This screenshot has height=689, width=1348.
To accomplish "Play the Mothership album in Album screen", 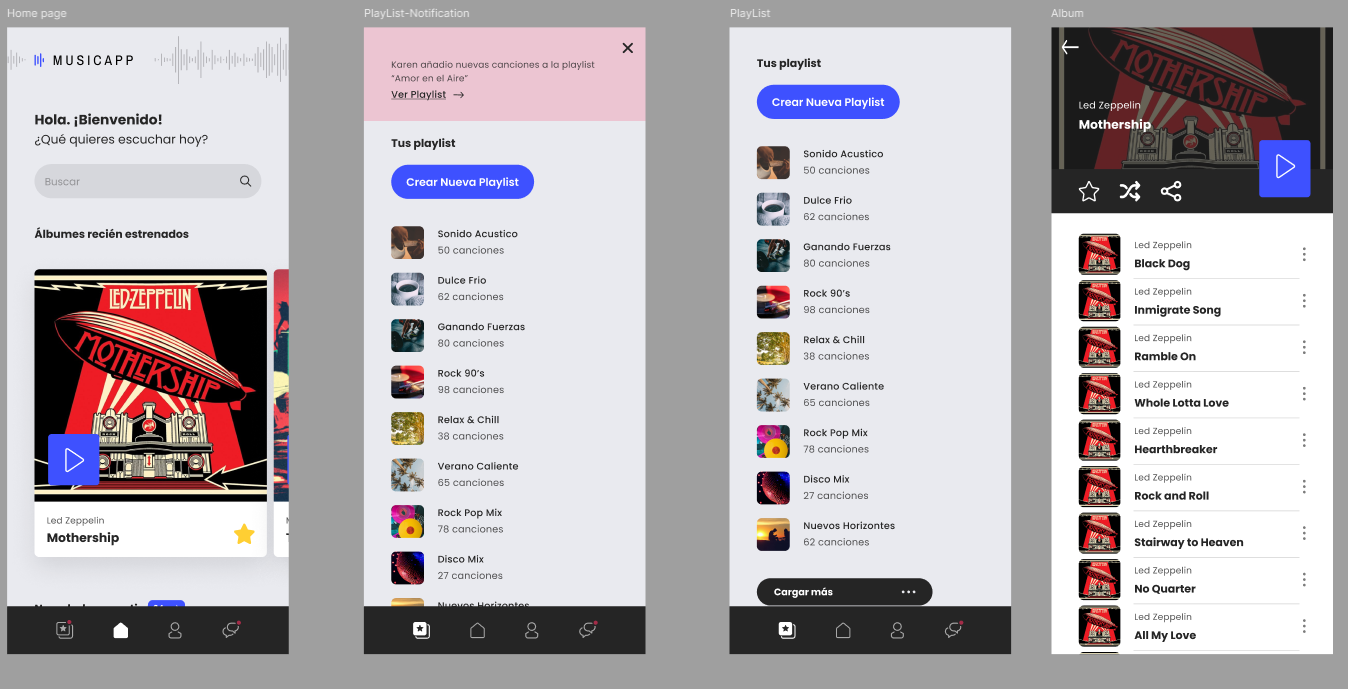I will (1285, 168).
